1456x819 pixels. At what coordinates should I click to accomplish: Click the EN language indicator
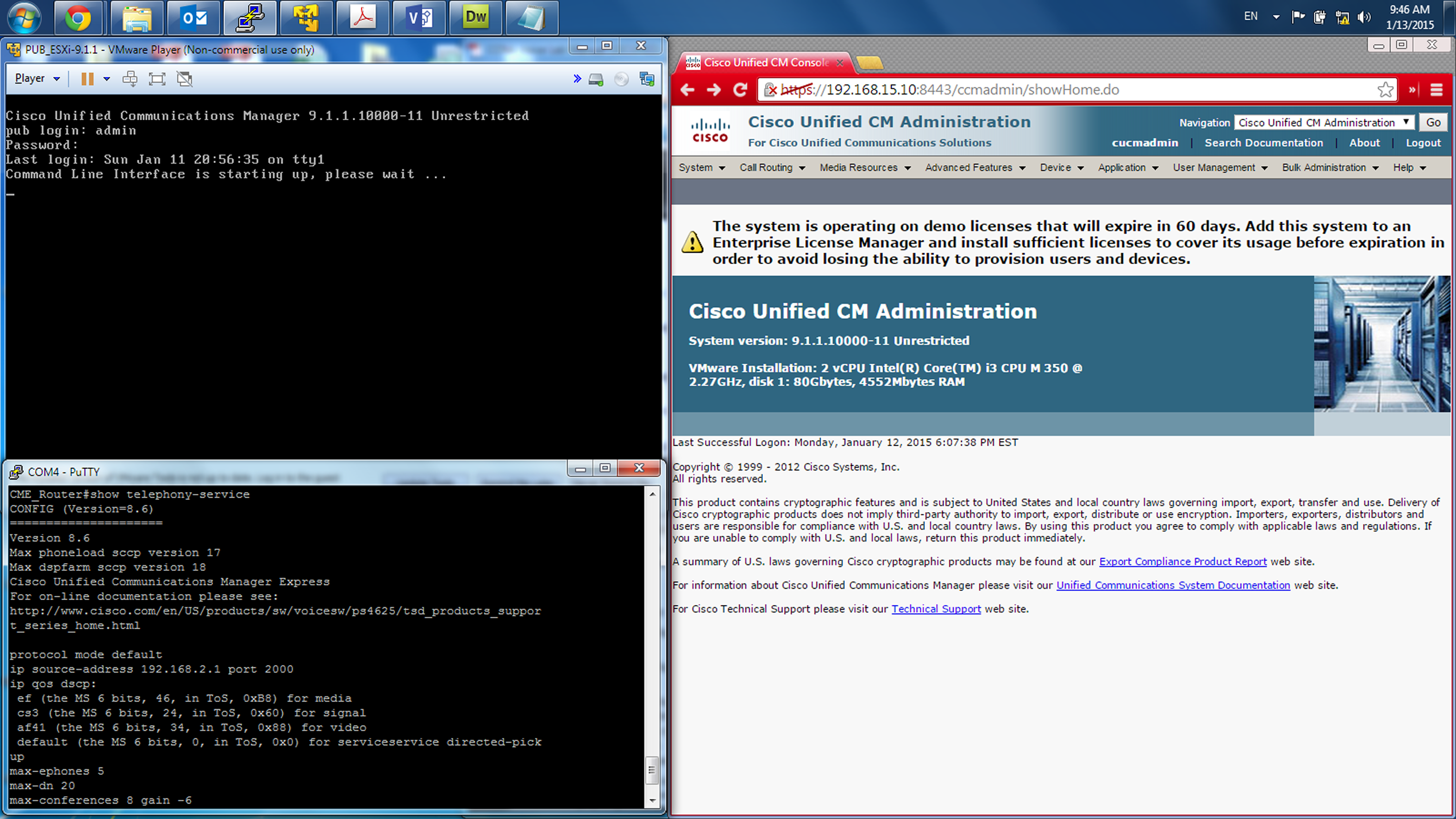coord(1251,17)
